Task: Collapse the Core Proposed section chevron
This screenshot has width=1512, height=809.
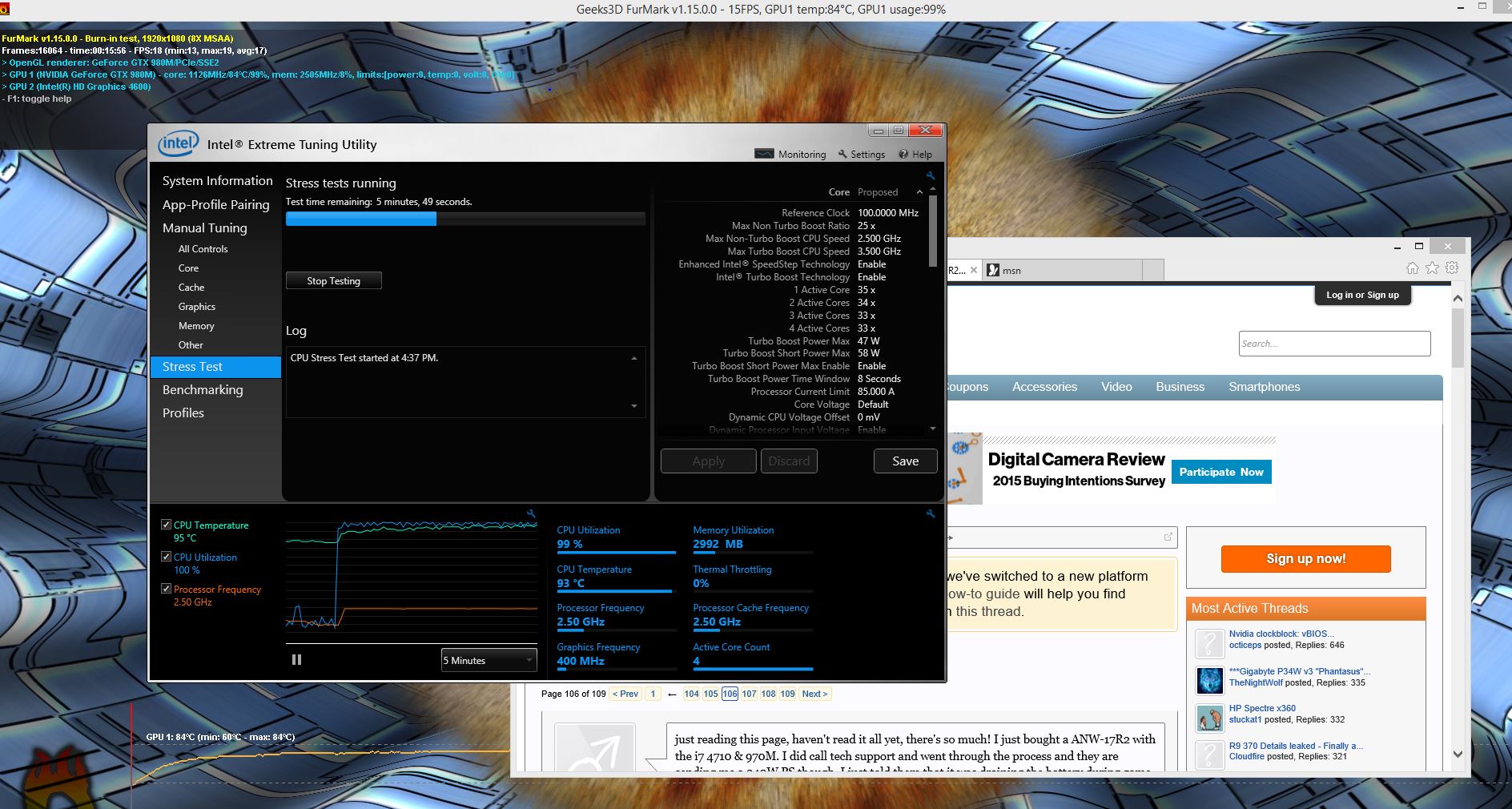Action: pyautogui.click(x=919, y=192)
